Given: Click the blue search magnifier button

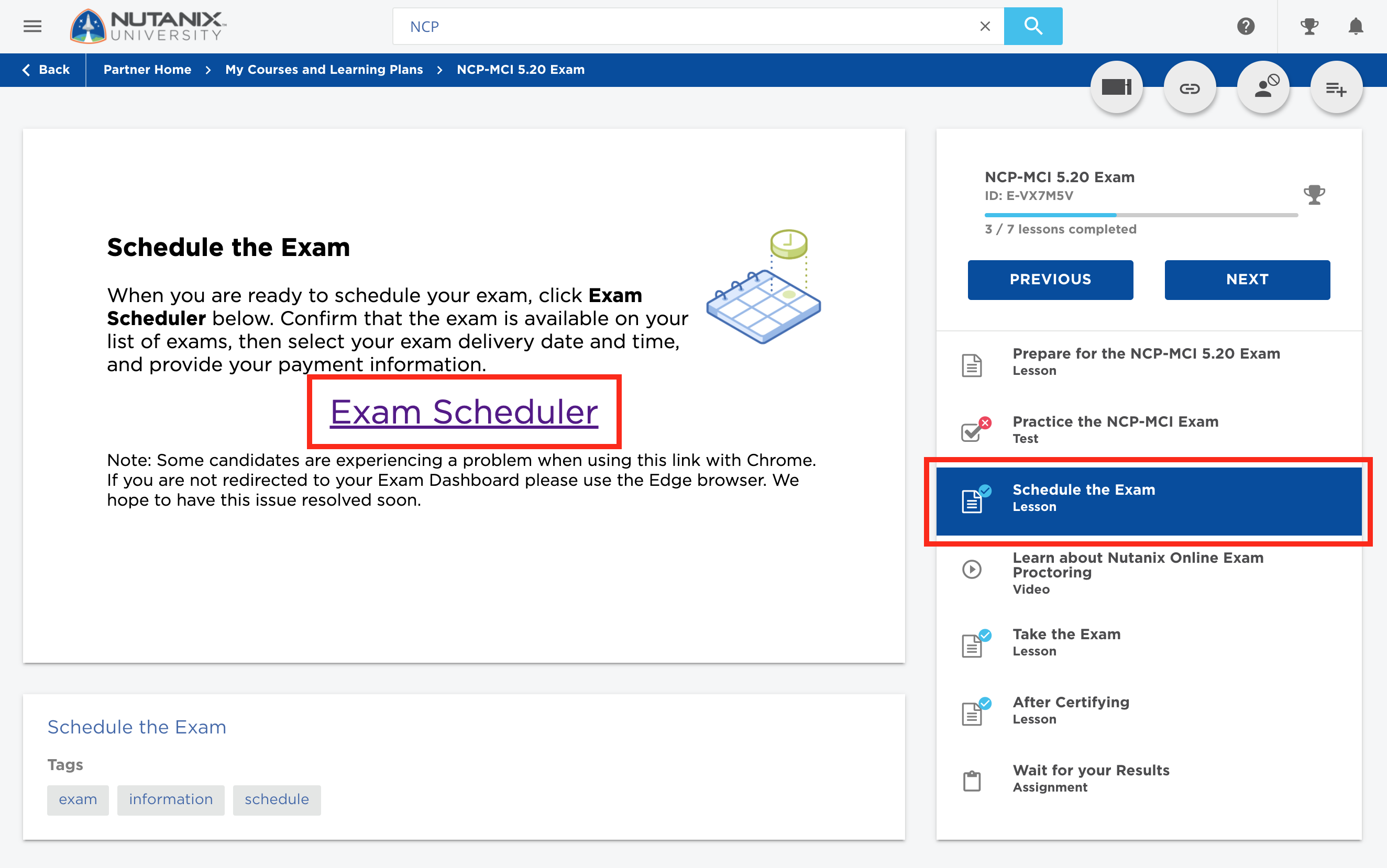Looking at the screenshot, I should tap(1032, 26).
